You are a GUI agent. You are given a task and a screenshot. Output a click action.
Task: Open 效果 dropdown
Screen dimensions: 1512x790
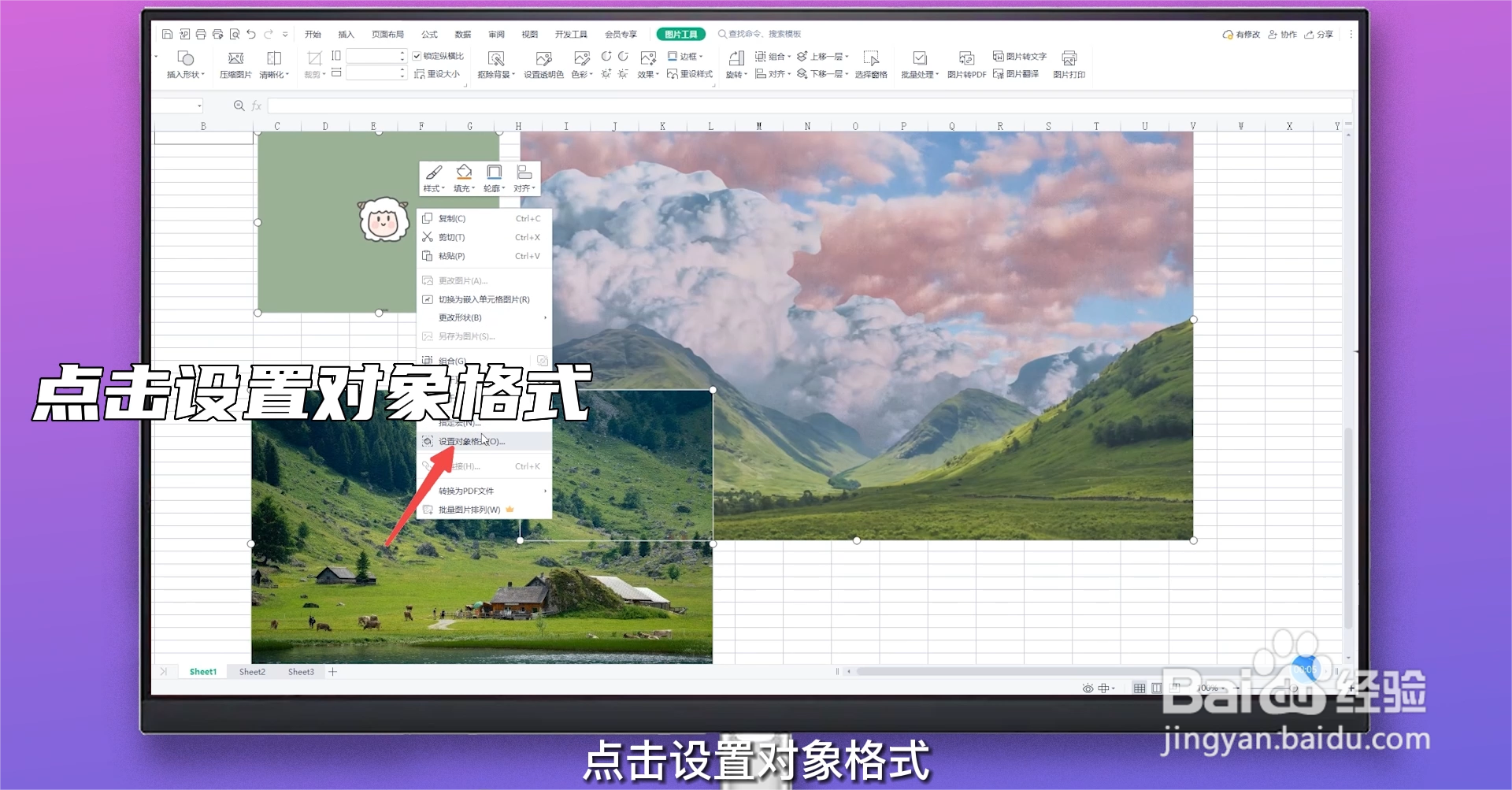click(648, 65)
